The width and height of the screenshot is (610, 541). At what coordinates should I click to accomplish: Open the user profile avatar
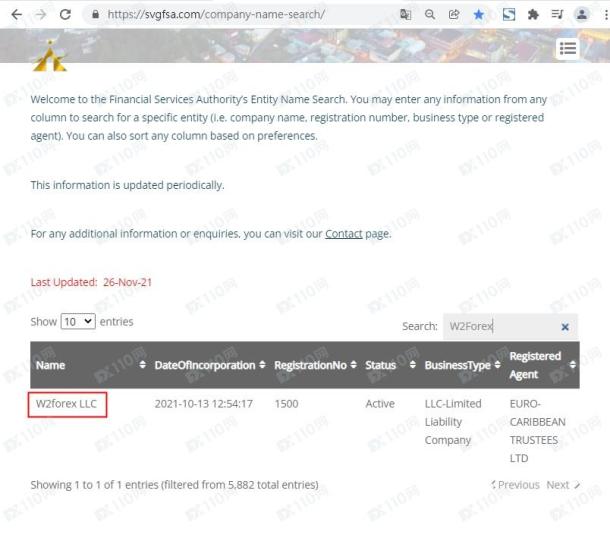click(582, 15)
